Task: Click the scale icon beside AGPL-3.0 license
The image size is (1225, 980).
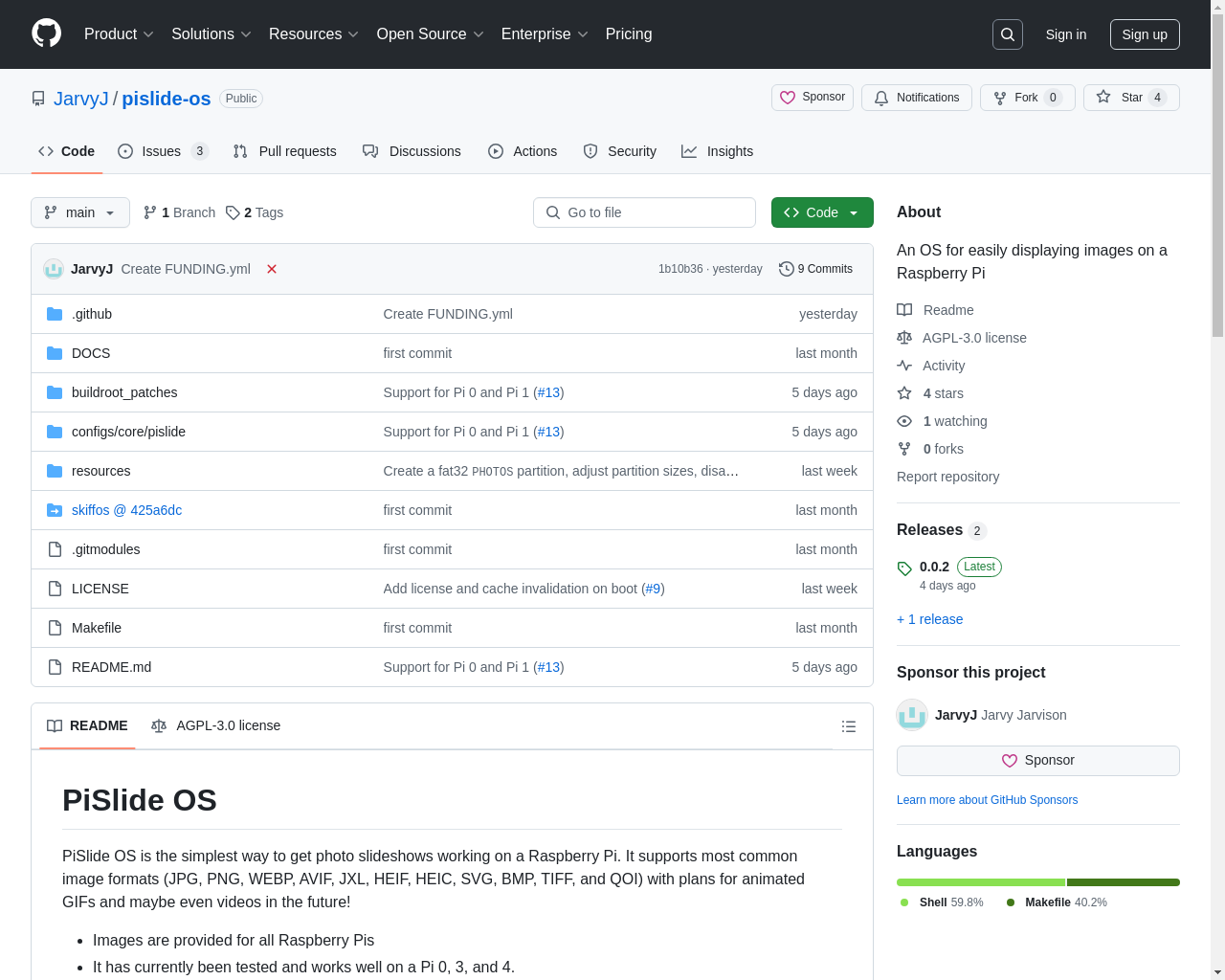Action: pyautogui.click(x=904, y=338)
